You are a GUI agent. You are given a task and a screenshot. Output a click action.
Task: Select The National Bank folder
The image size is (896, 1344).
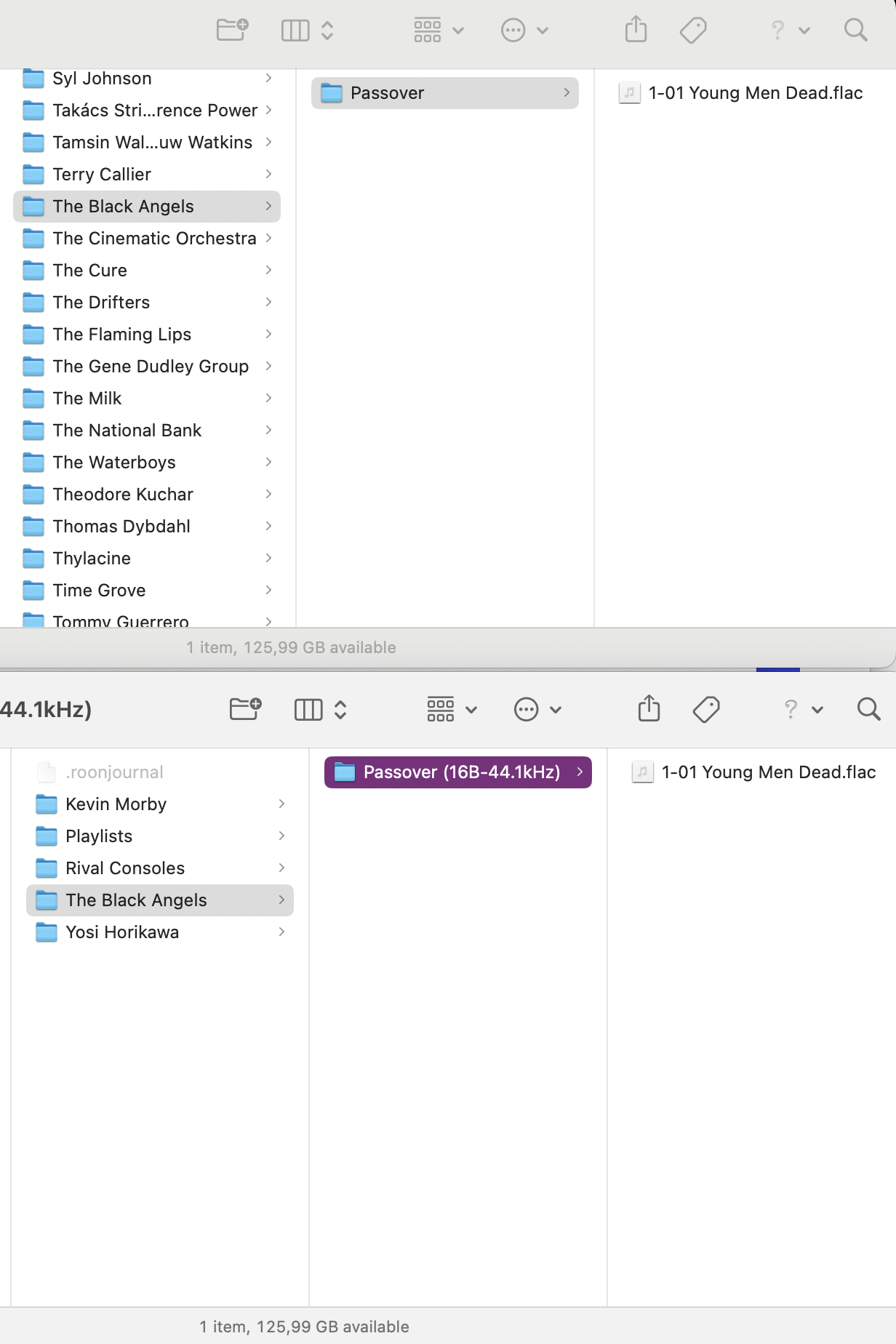147,431
